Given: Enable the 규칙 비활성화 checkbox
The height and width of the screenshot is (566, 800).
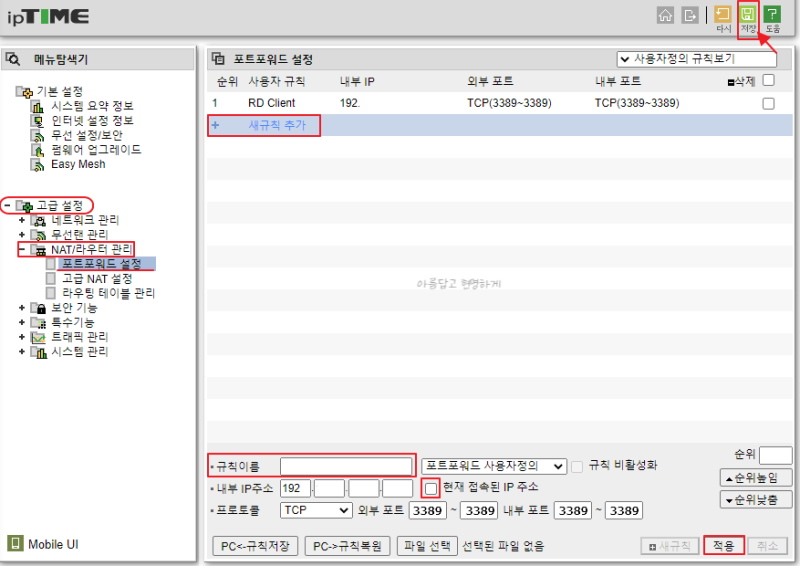Looking at the screenshot, I should pyautogui.click(x=577, y=466).
